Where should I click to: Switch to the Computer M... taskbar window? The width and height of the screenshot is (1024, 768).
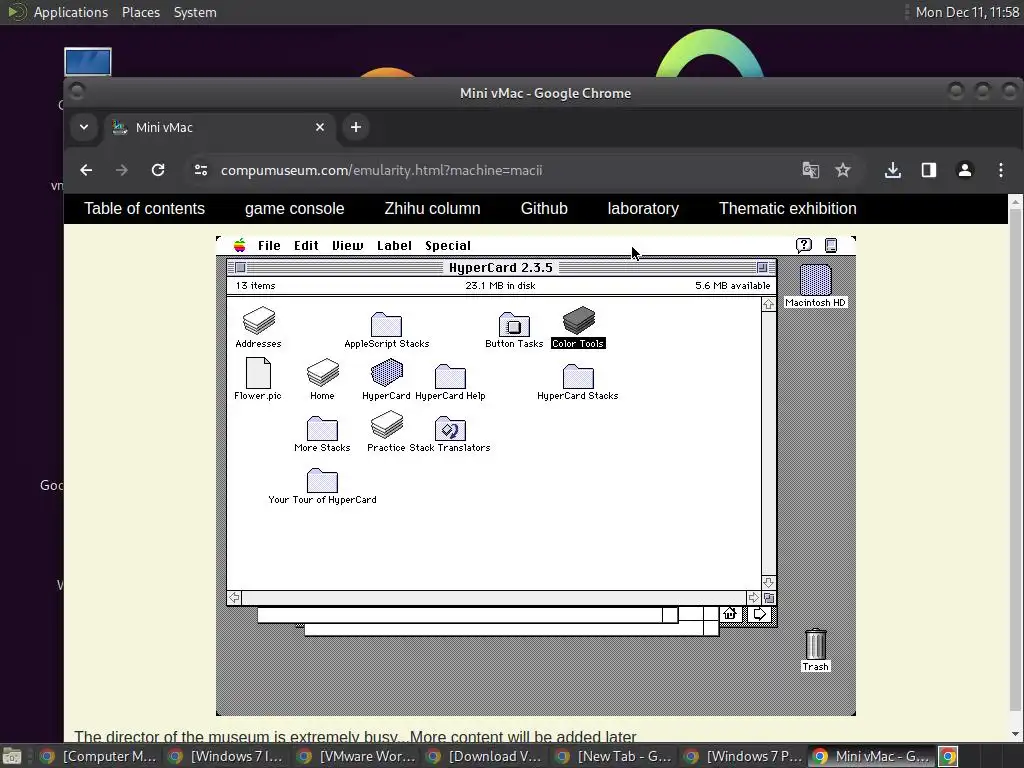100,756
